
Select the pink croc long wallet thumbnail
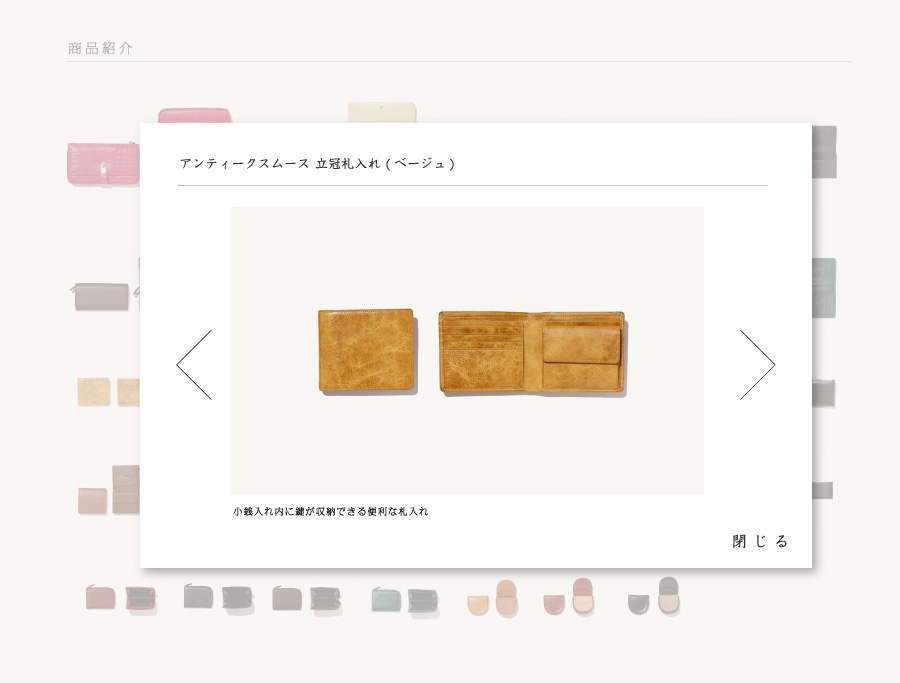[x=103, y=164]
